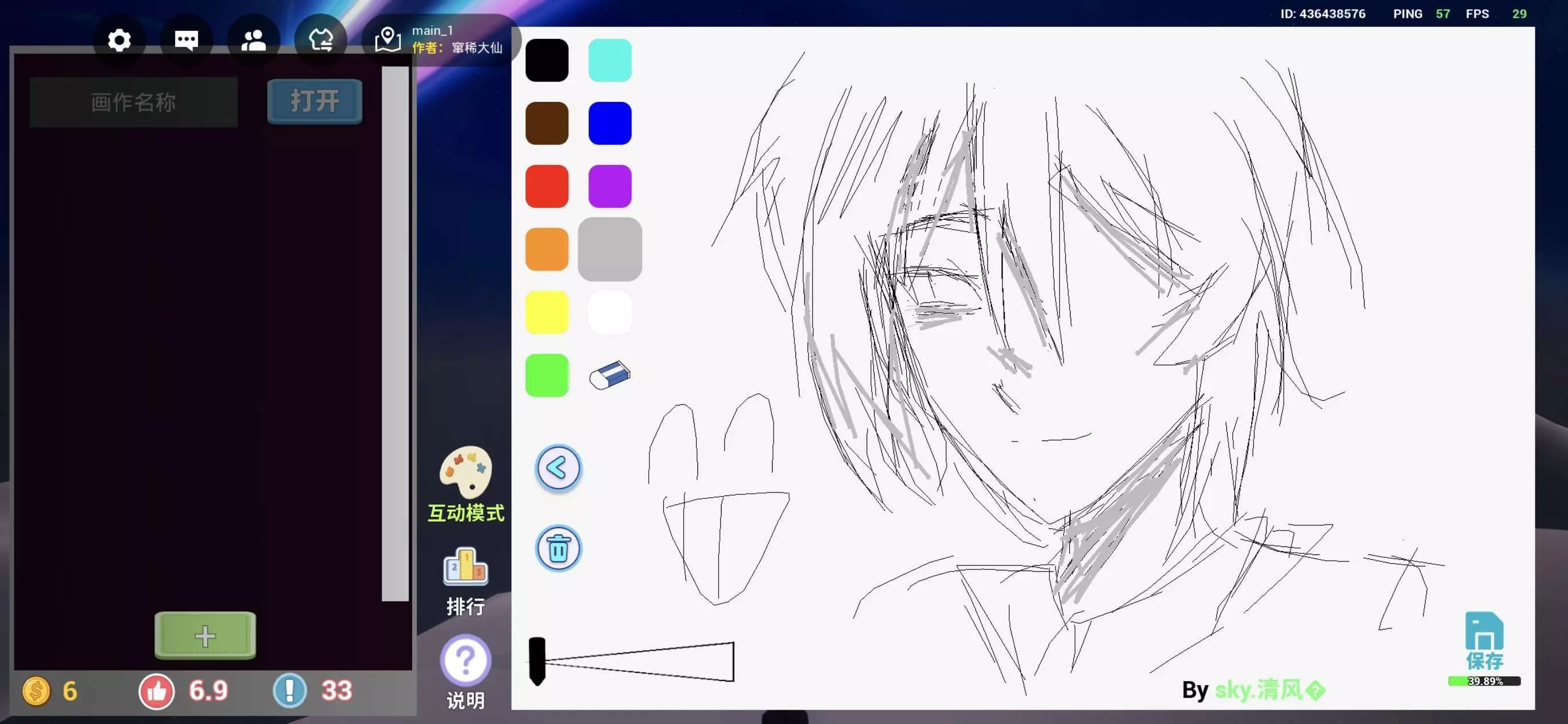
Task: Click the outfit change icon
Action: (321, 41)
